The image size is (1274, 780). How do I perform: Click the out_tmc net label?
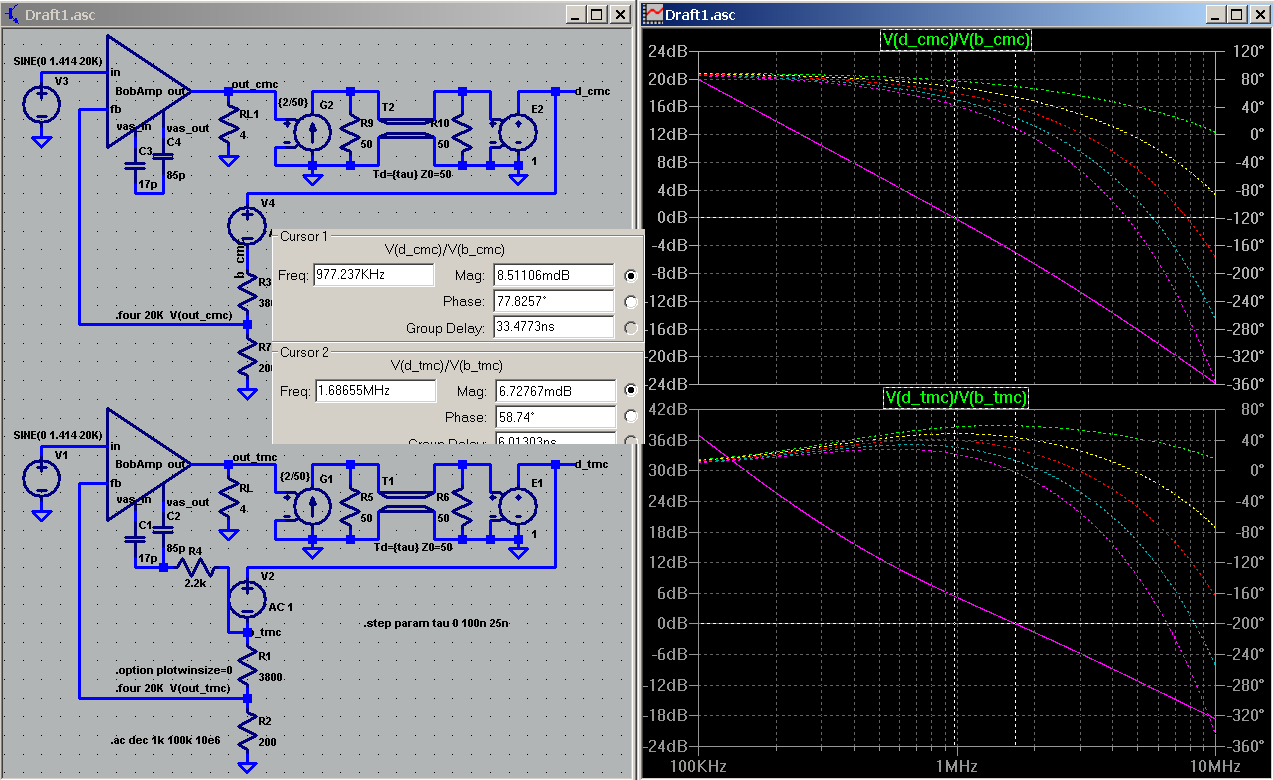pyautogui.click(x=254, y=457)
